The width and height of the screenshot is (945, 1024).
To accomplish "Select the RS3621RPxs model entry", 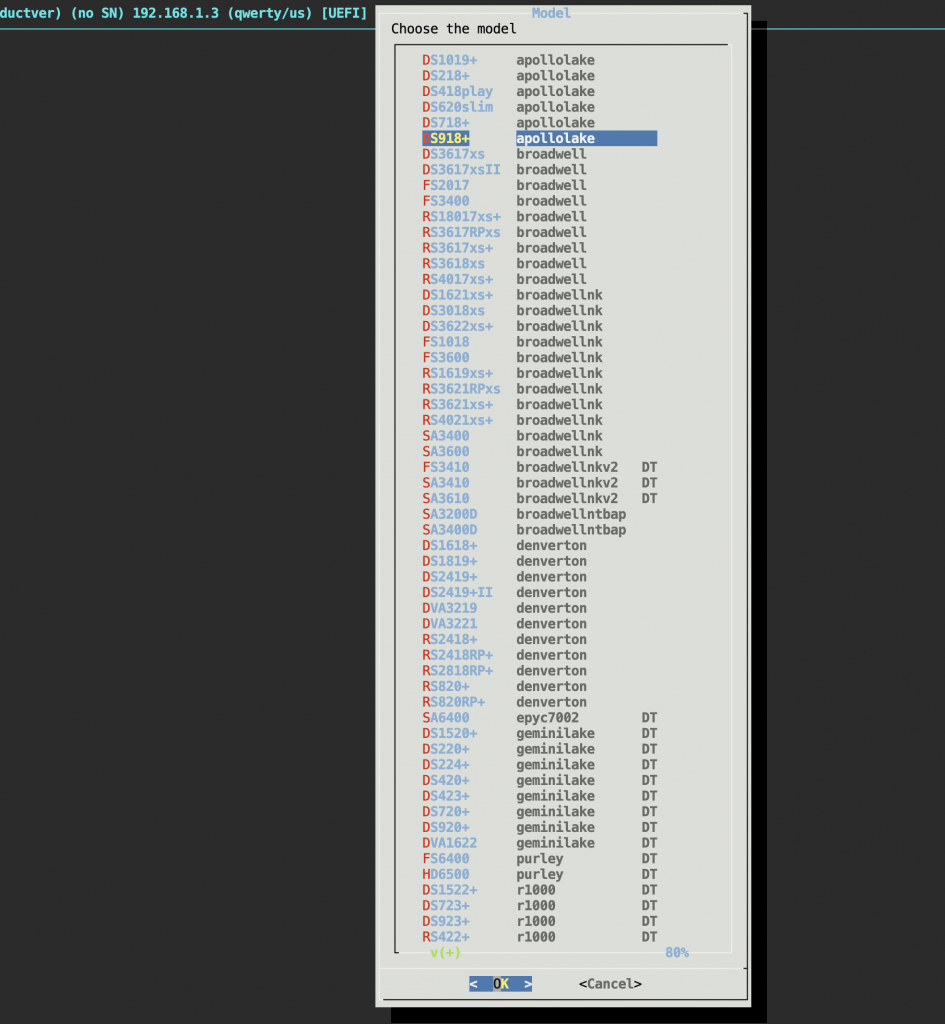I will (461, 389).
